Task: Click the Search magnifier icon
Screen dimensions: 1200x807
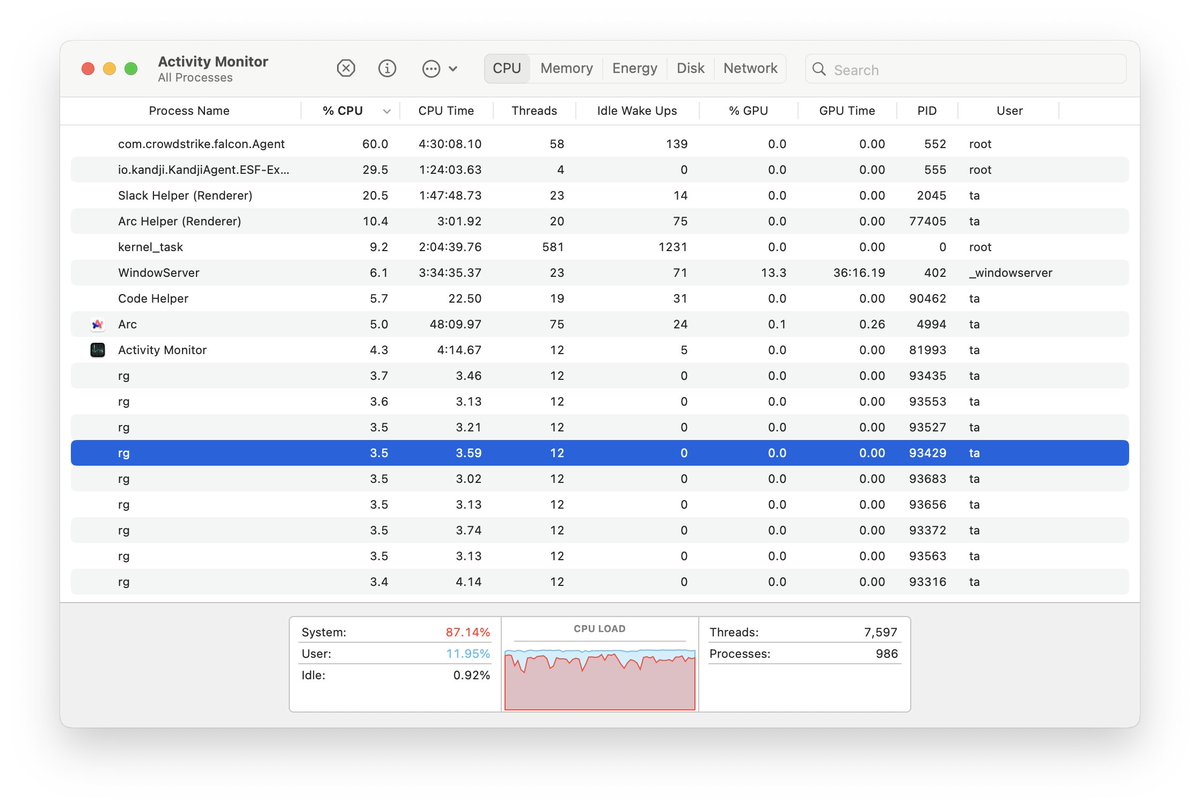Action: 819,69
